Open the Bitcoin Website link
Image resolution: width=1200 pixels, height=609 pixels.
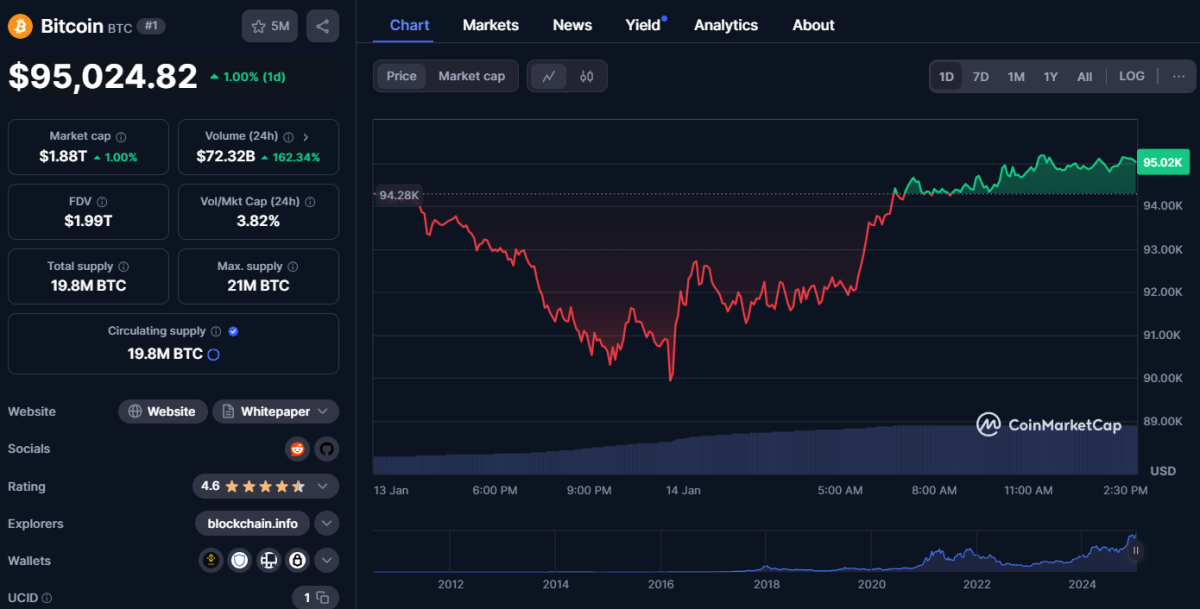point(162,411)
